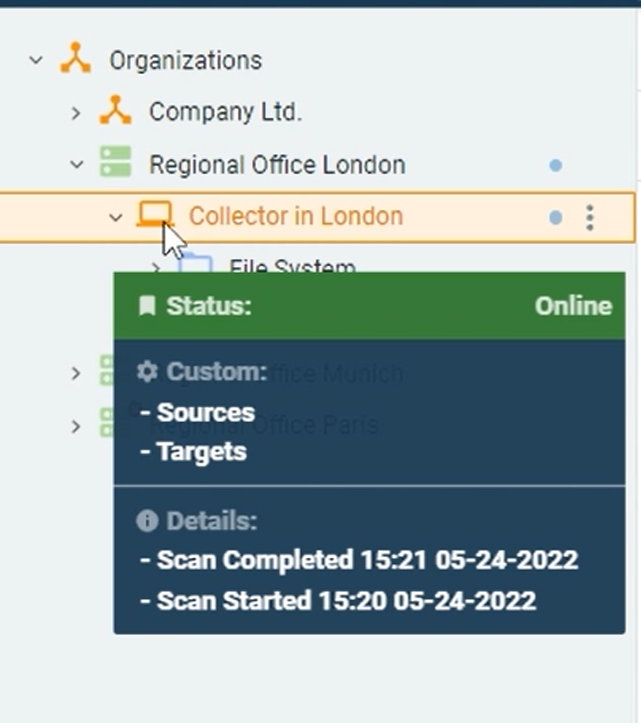This screenshot has height=727, width=641.
Task: Open the three-dot menu for Collector in London
Action: [590, 217]
